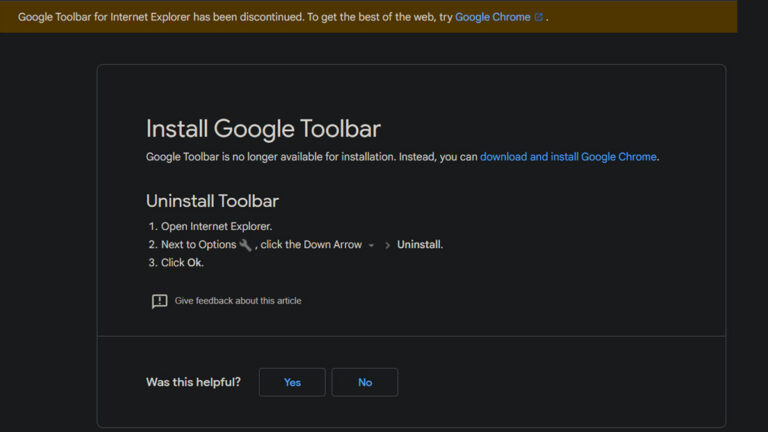Click the bold Uninstall text in step 2
768x432 pixels.
[x=420, y=244]
